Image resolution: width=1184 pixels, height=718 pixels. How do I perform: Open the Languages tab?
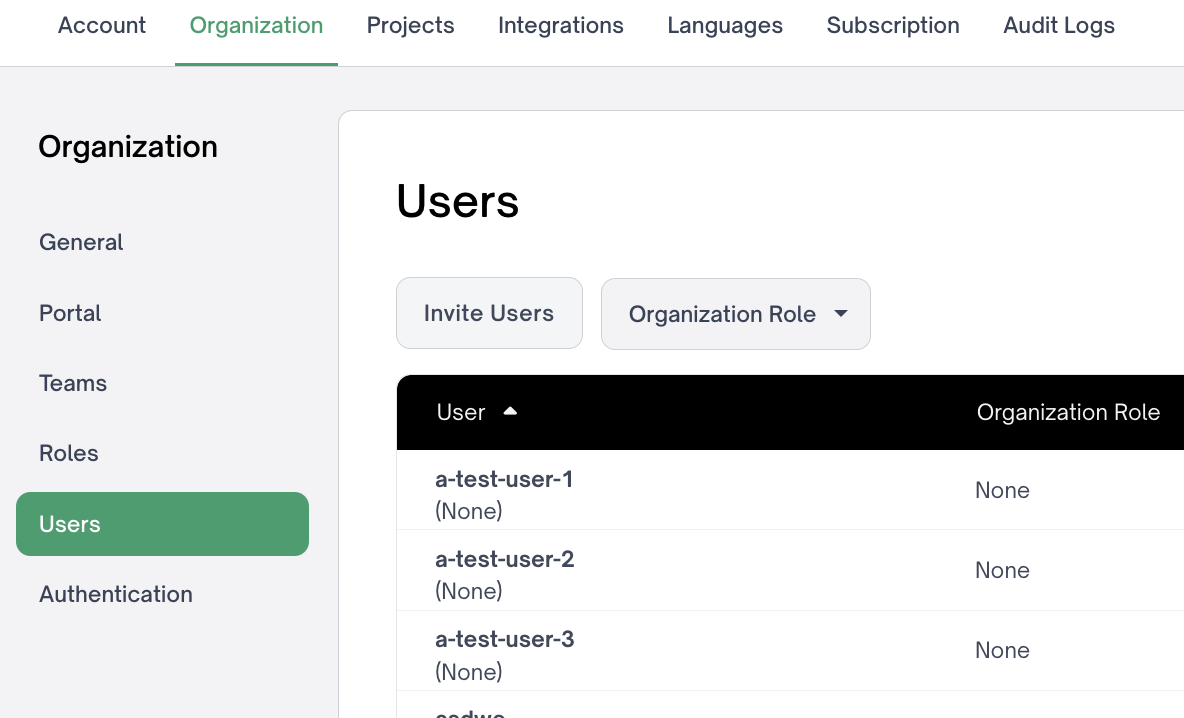(725, 26)
